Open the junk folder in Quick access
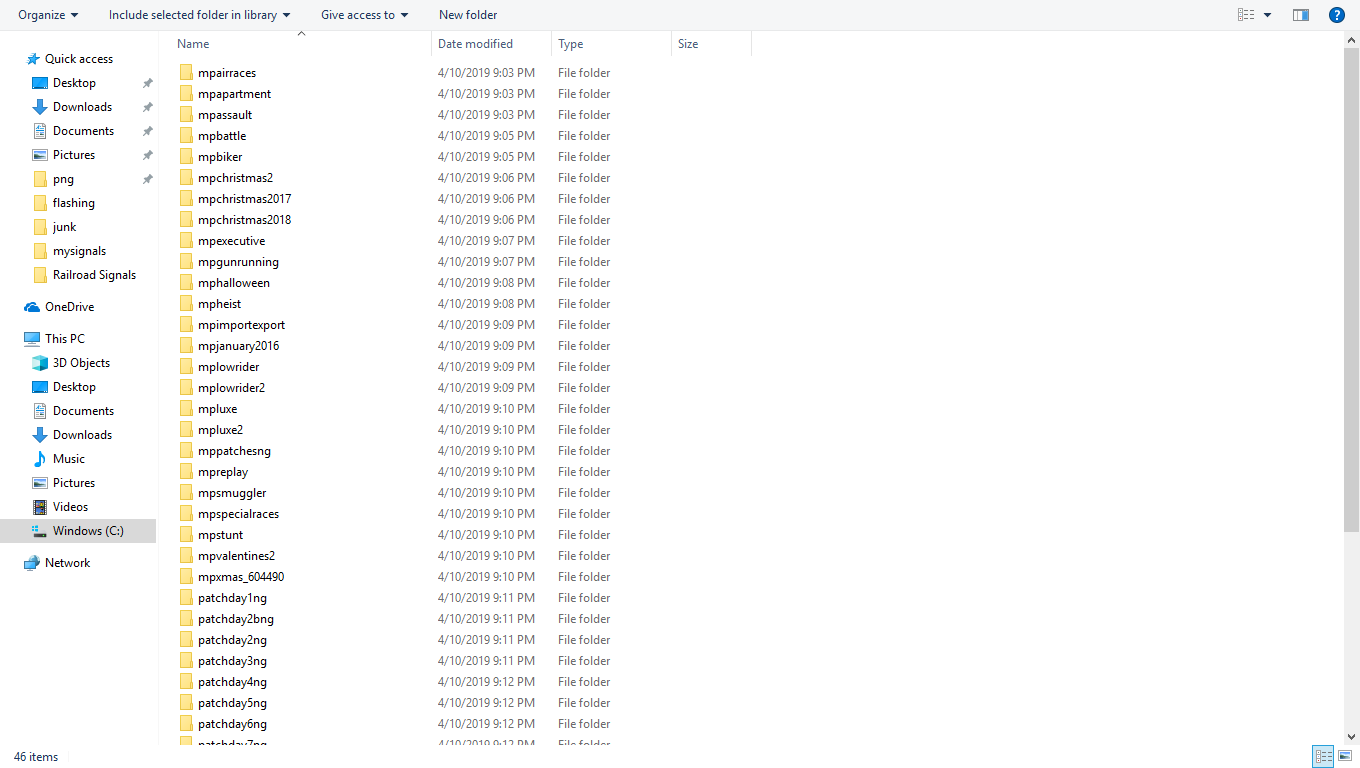Image resolution: width=1360 pixels, height=768 pixels. click(x=64, y=227)
